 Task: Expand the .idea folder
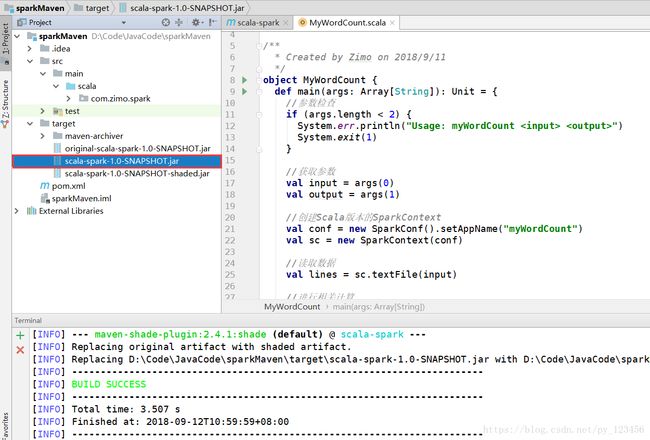29,49
